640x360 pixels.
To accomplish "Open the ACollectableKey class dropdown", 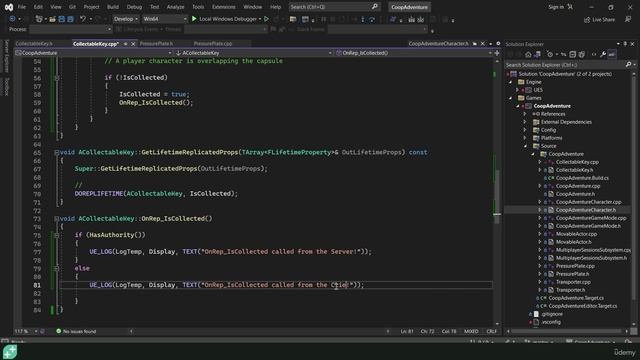I will coord(253,53).
